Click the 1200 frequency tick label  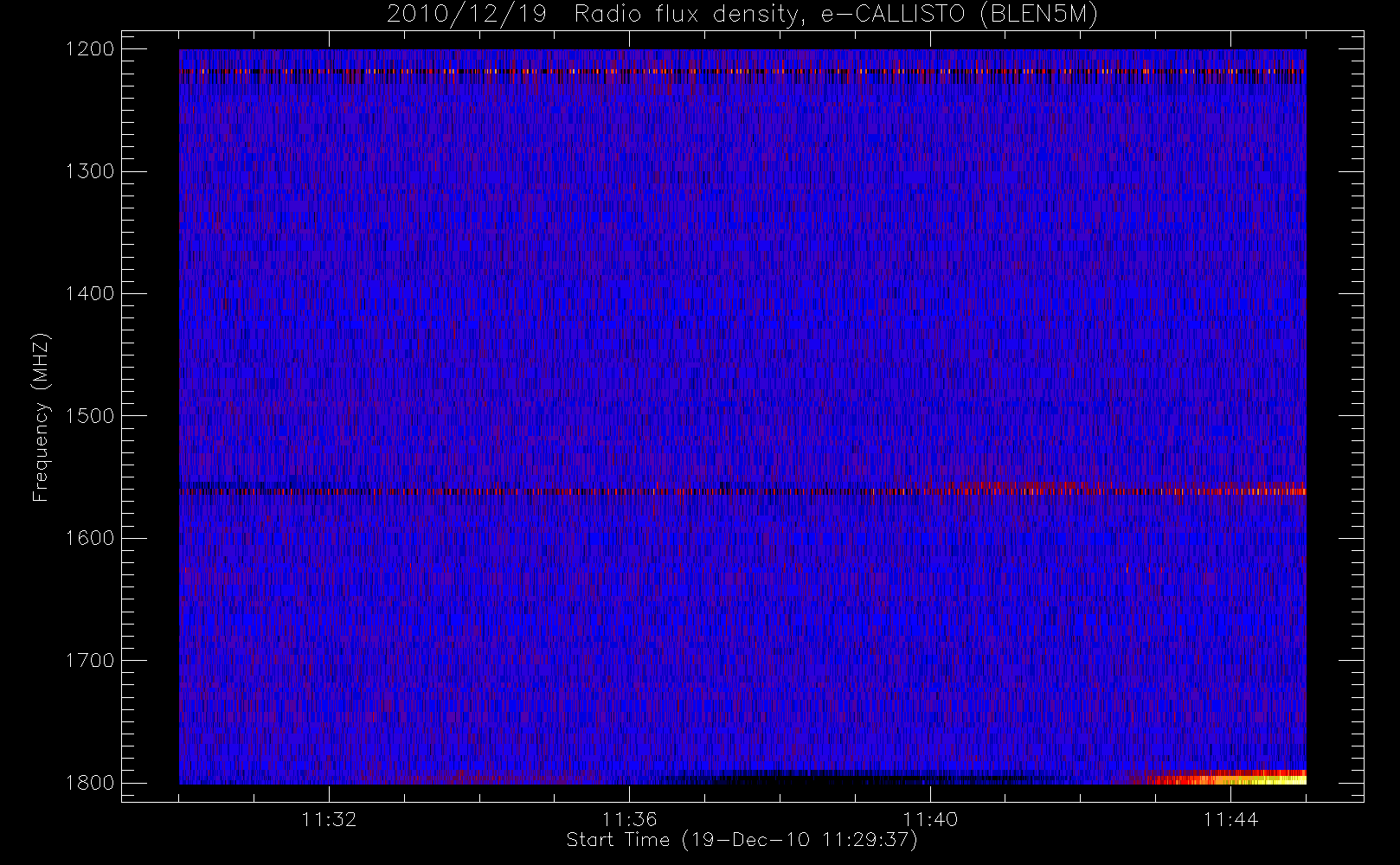[90, 49]
